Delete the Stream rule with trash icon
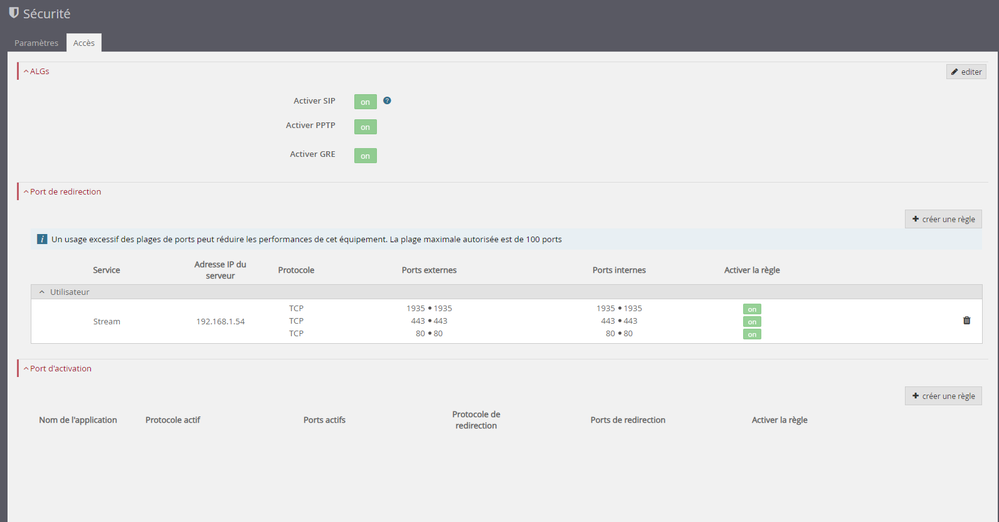Image resolution: width=999 pixels, height=522 pixels. coord(966,321)
